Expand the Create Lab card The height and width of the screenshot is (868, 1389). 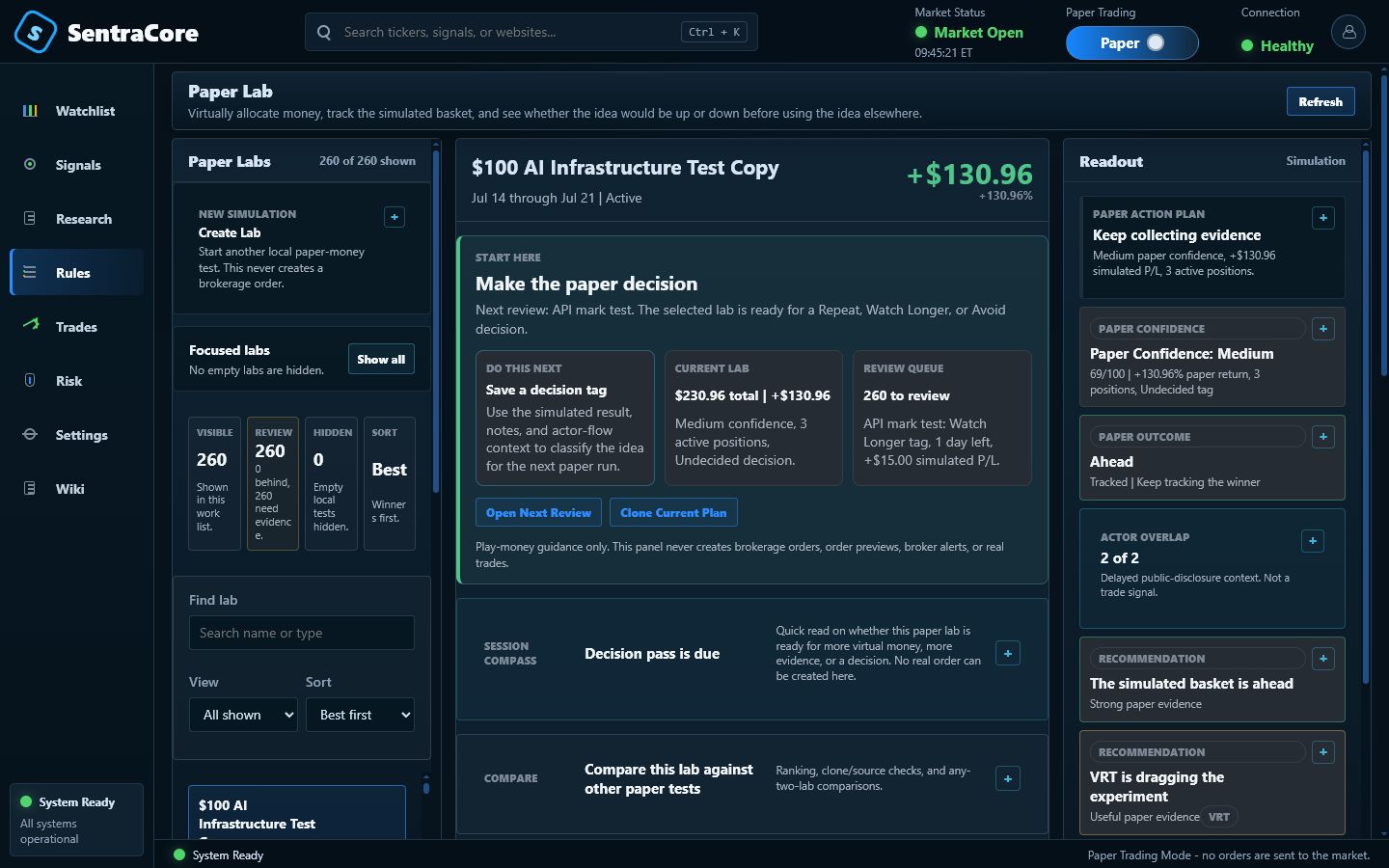[395, 217]
